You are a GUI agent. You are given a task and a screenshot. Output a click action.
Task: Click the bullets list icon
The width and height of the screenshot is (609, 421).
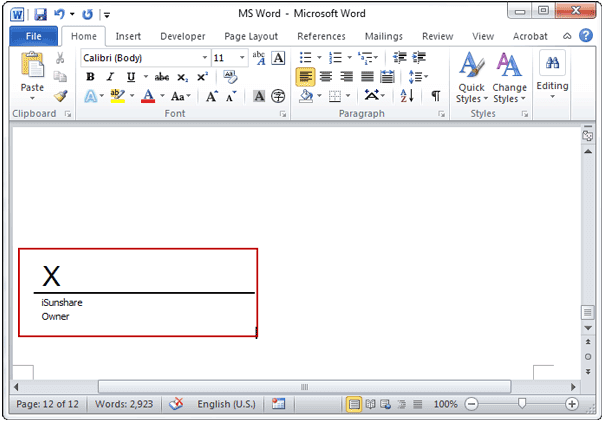[306, 58]
